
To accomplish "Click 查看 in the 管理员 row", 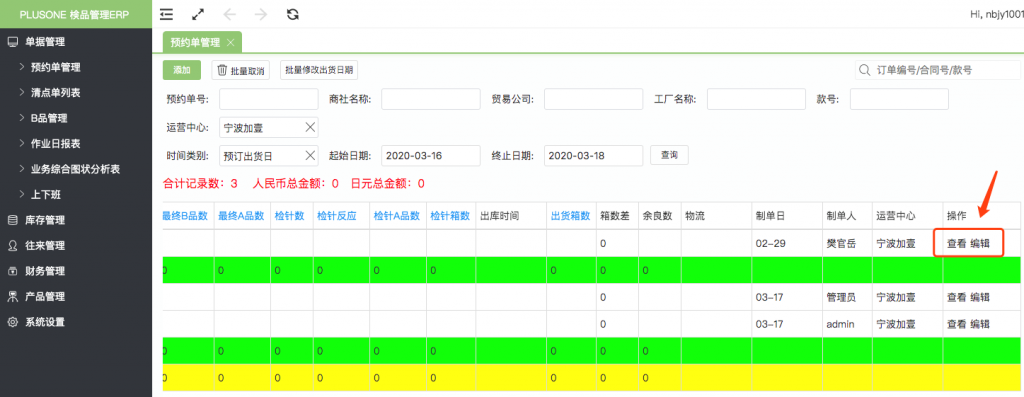I will coord(956,298).
